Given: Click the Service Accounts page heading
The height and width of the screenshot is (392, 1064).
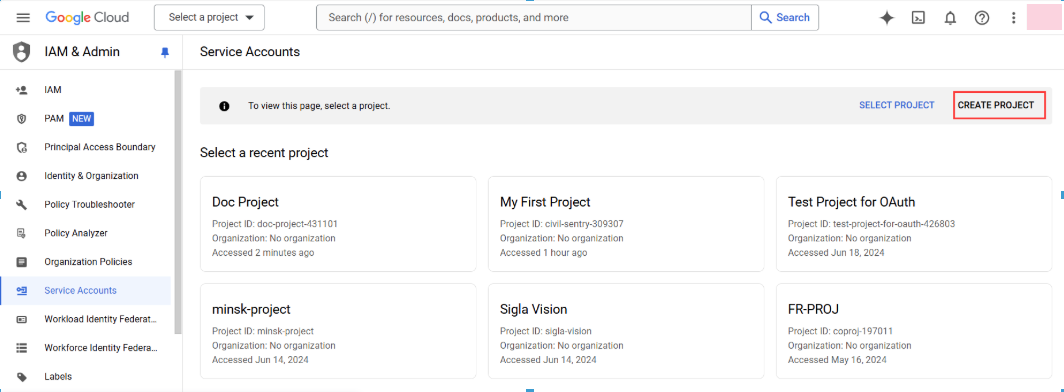Looking at the screenshot, I should [250, 52].
